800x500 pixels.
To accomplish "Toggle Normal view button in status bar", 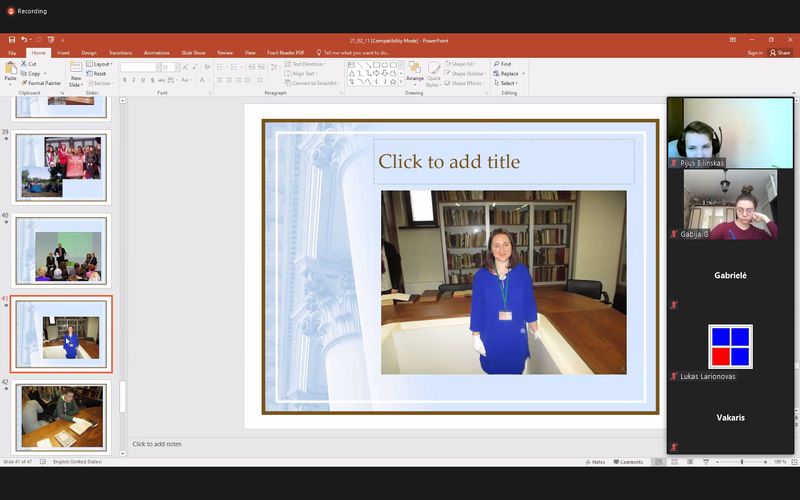I will pyautogui.click(x=661, y=462).
